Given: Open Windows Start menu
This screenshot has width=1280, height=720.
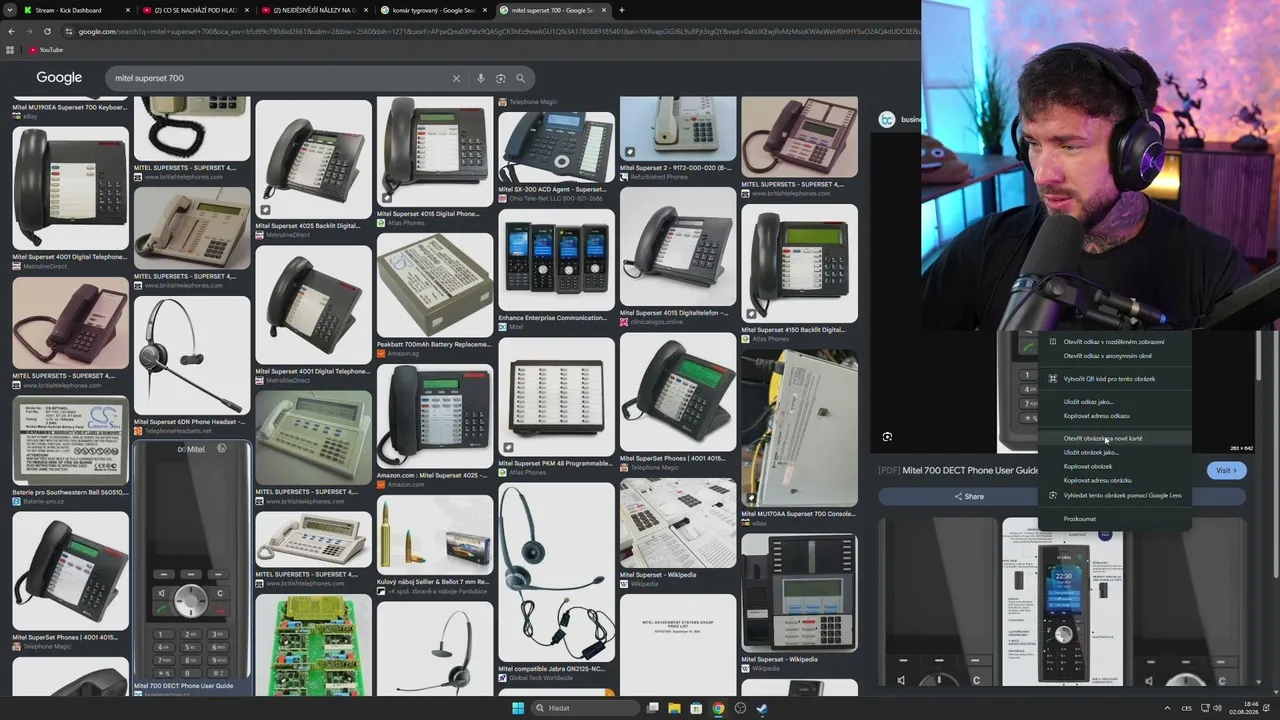Looking at the screenshot, I should [x=518, y=708].
